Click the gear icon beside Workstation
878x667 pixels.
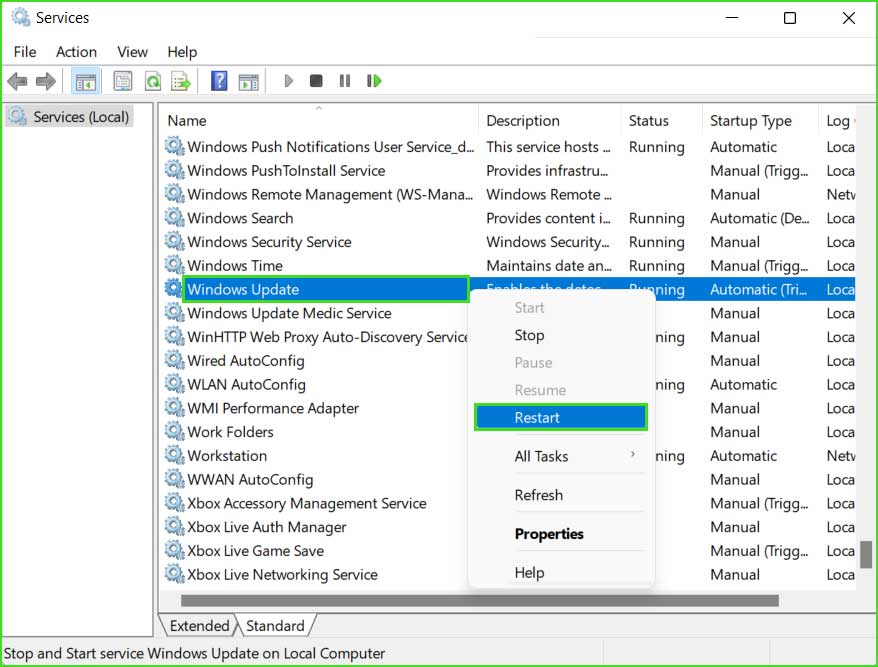click(x=174, y=455)
